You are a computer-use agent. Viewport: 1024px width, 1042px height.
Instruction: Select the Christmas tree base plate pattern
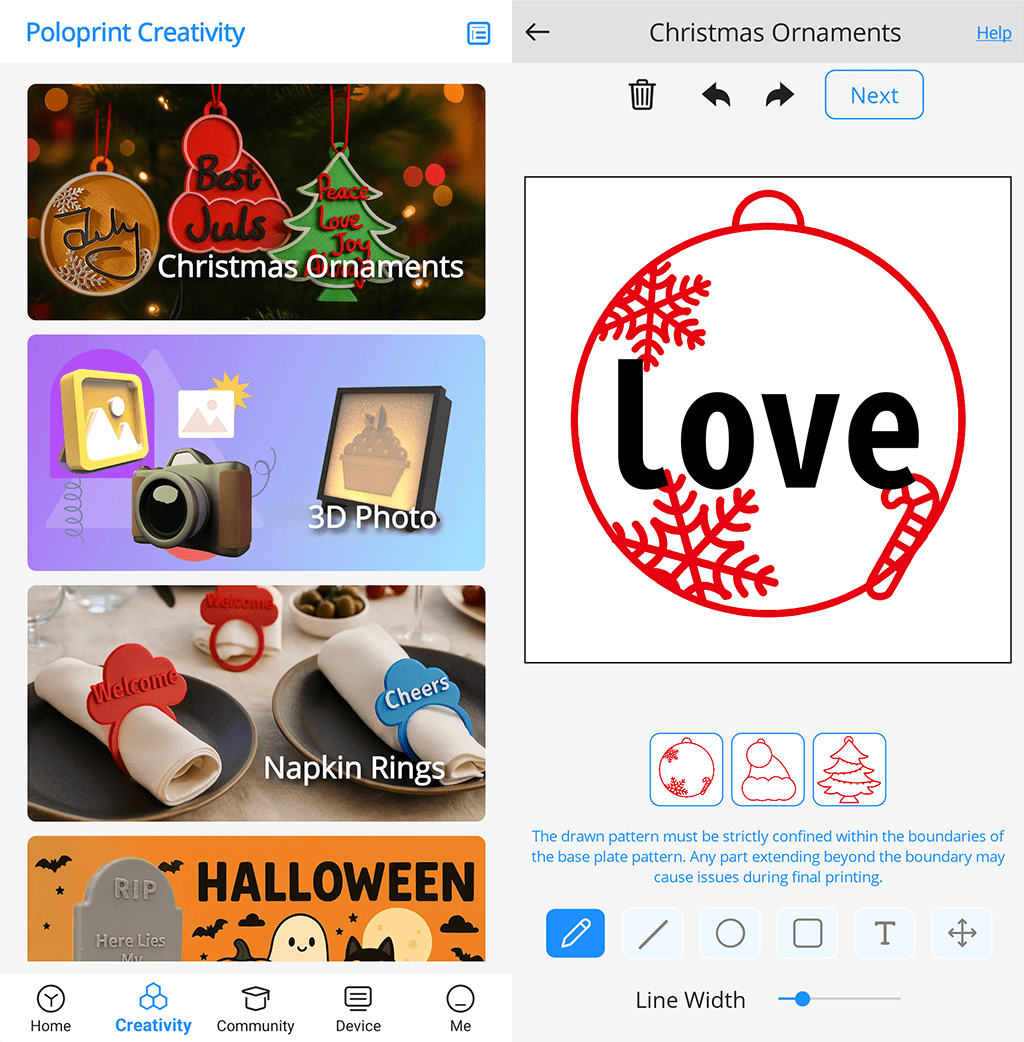coord(848,769)
